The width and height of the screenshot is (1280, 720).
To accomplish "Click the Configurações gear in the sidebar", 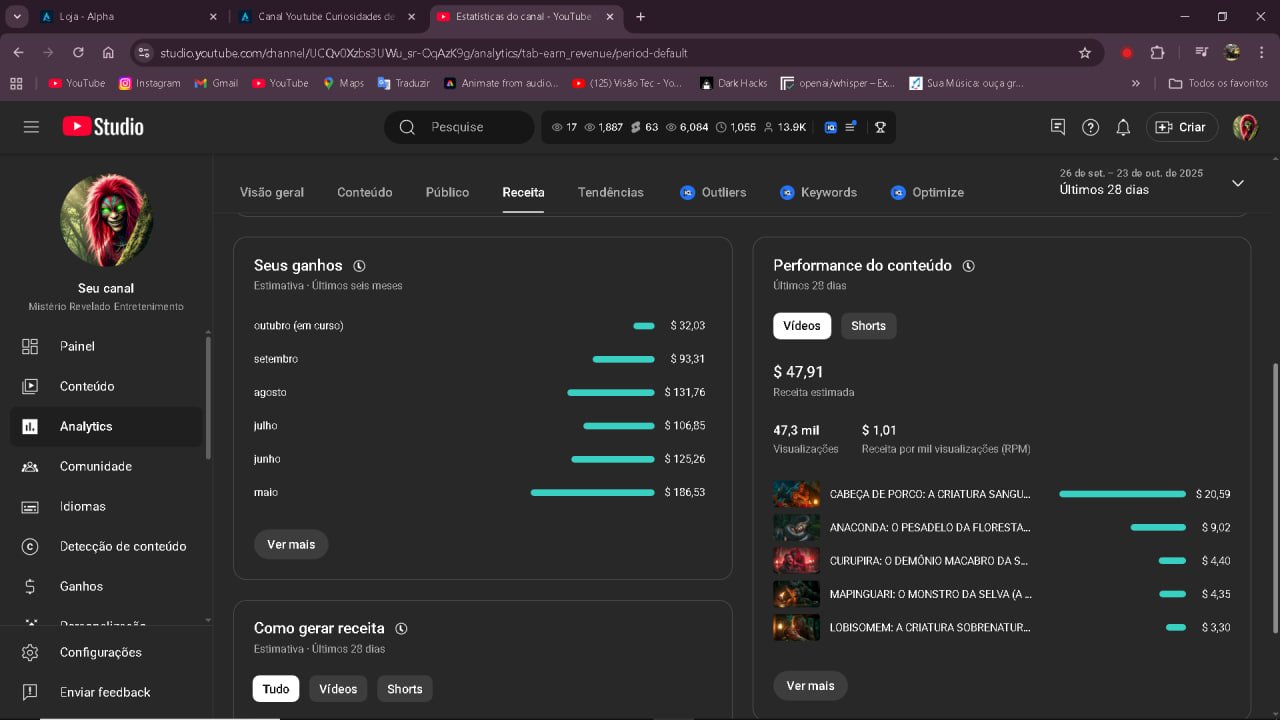I will pyautogui.click(x=30, y=652).
